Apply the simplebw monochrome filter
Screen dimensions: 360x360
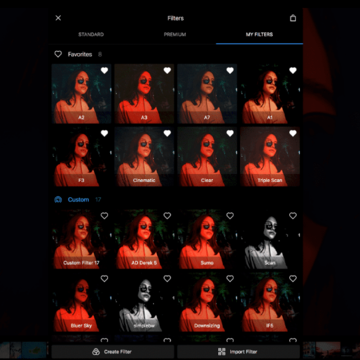click(144, 302)
